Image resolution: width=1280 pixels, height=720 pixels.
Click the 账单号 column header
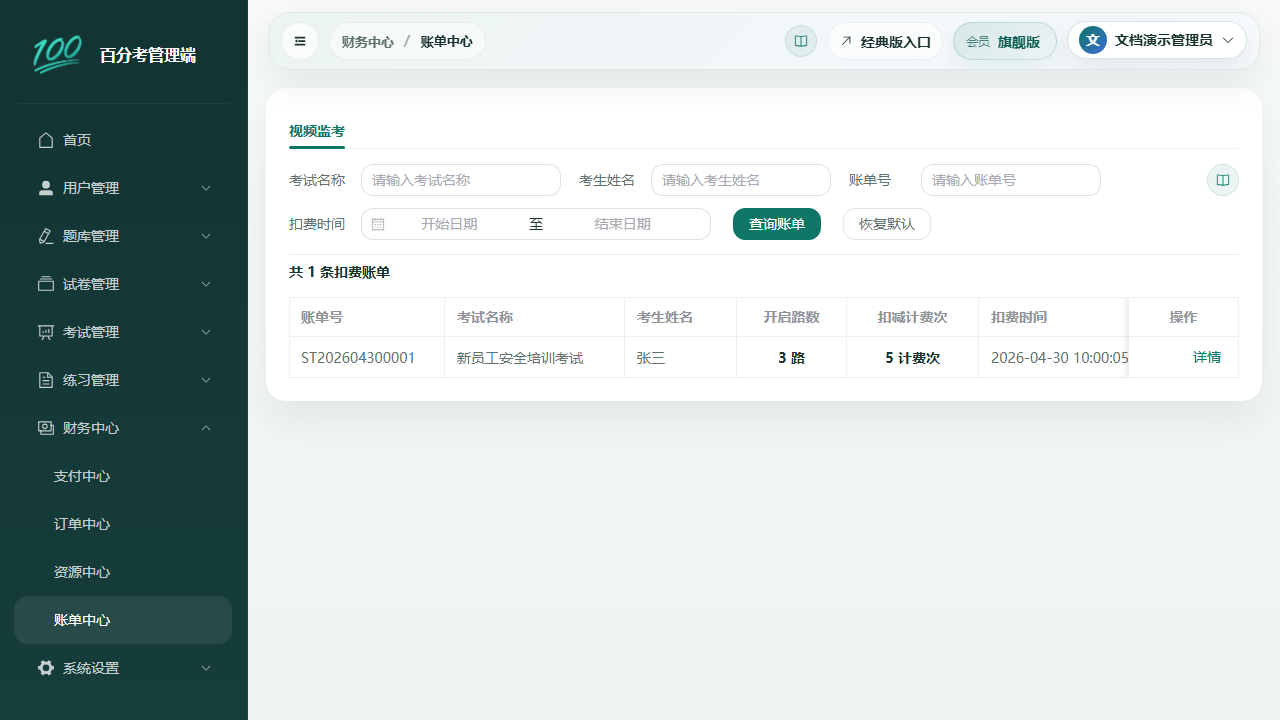coord(367,317)
